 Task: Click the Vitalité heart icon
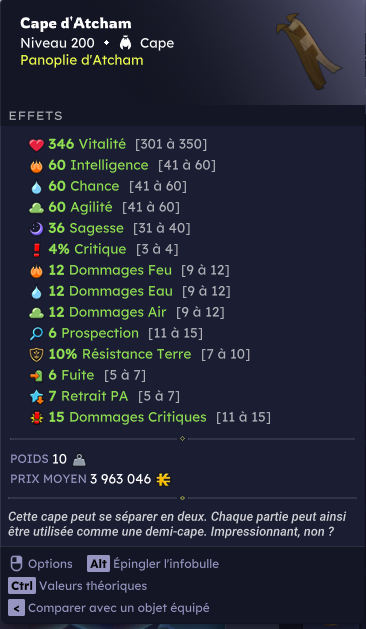36,144
